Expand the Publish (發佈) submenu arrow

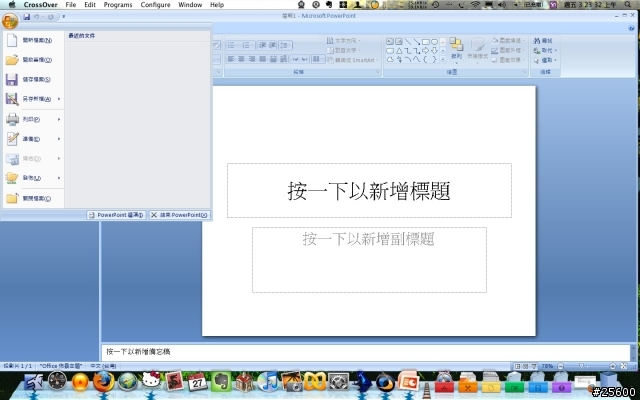tap(59, 178)
